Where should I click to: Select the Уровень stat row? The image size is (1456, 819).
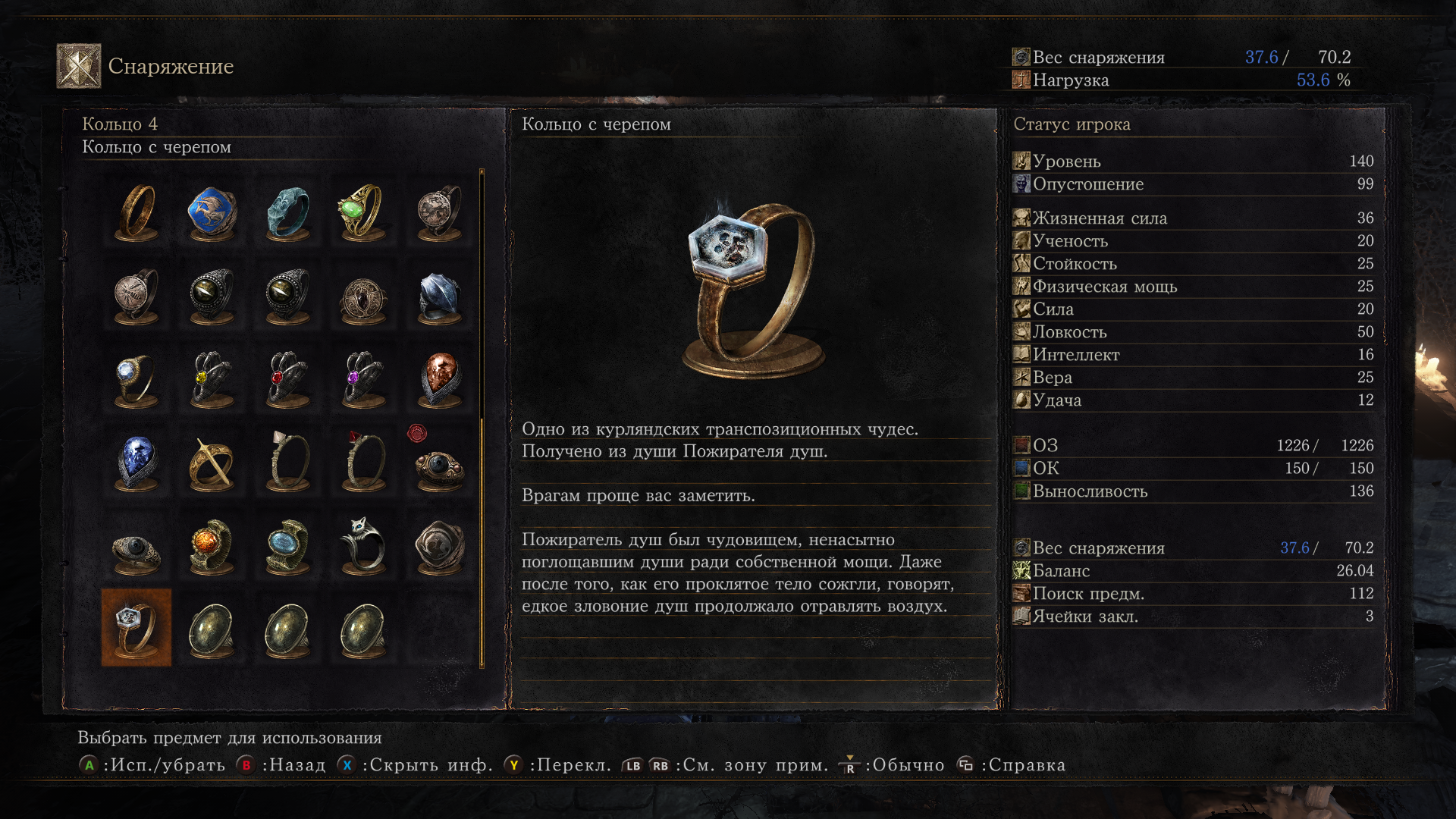[x=1194, y=161]
